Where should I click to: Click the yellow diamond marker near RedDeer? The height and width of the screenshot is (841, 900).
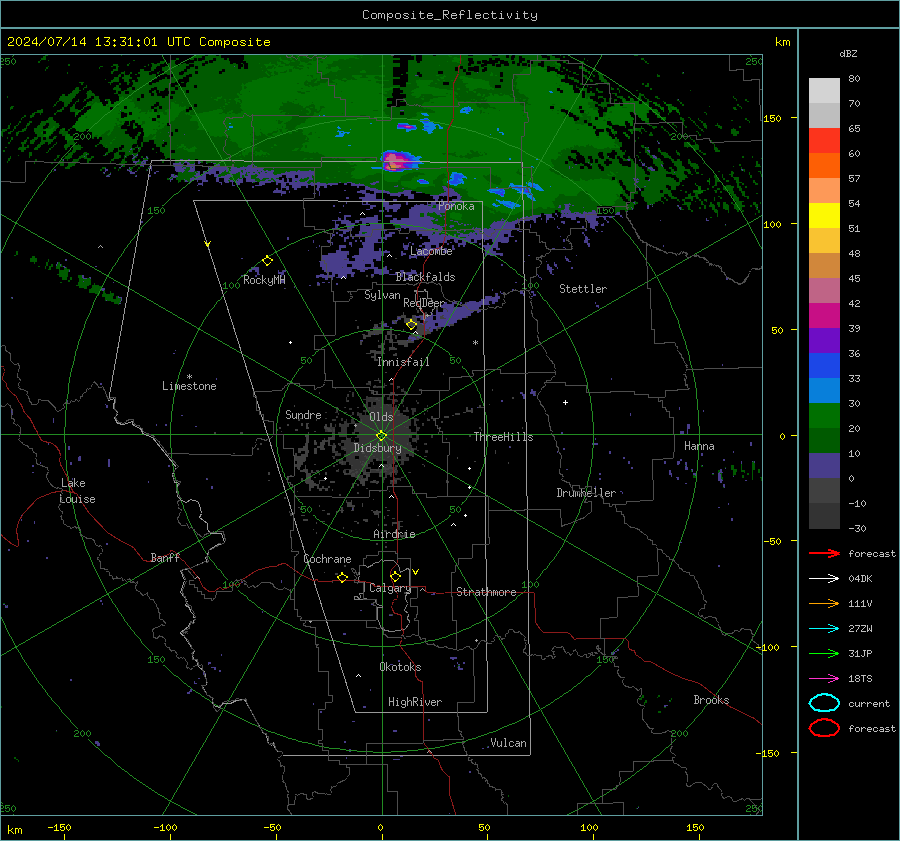pos(412,325)
